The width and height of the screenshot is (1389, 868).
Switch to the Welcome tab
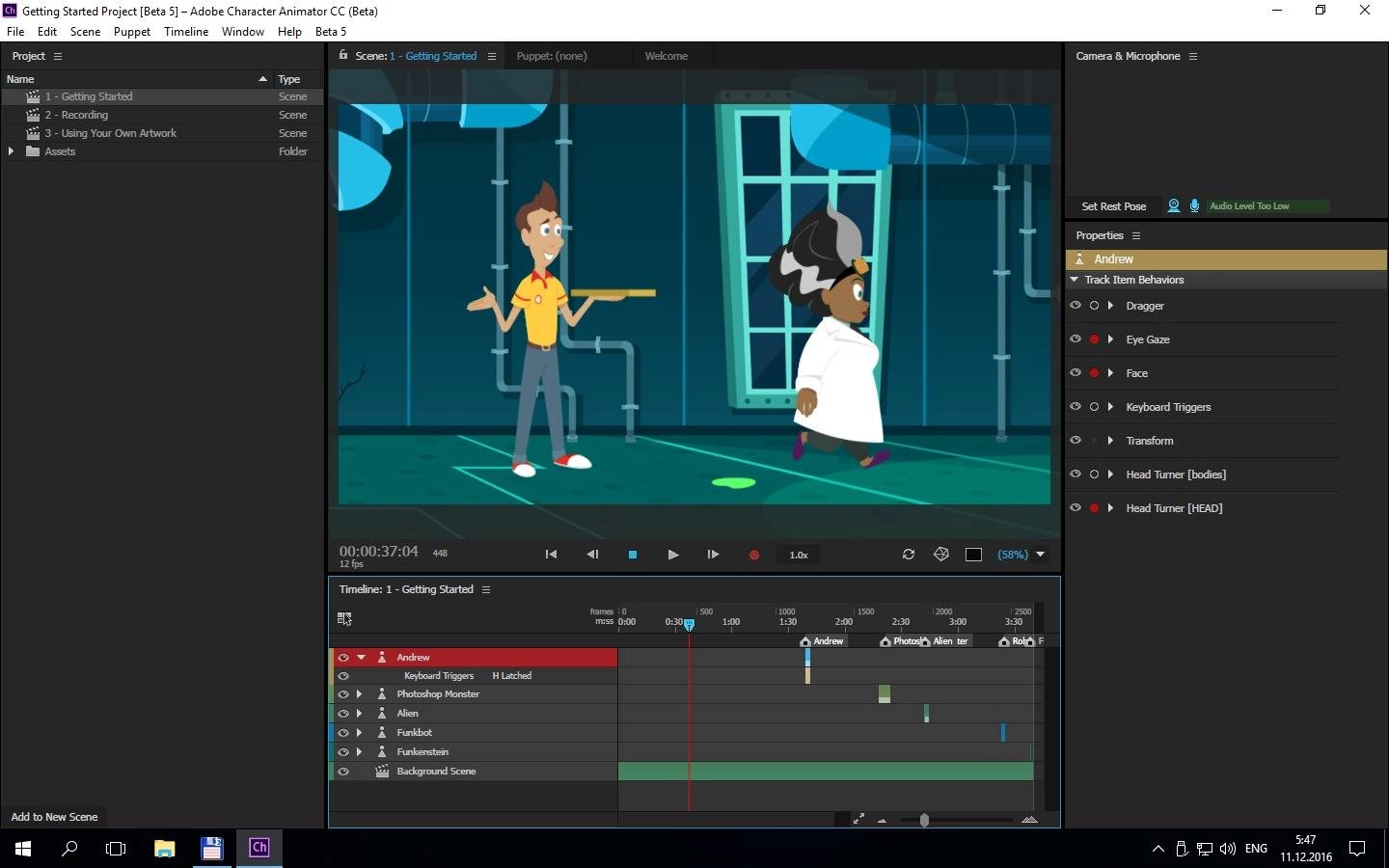tap(667, 56)
